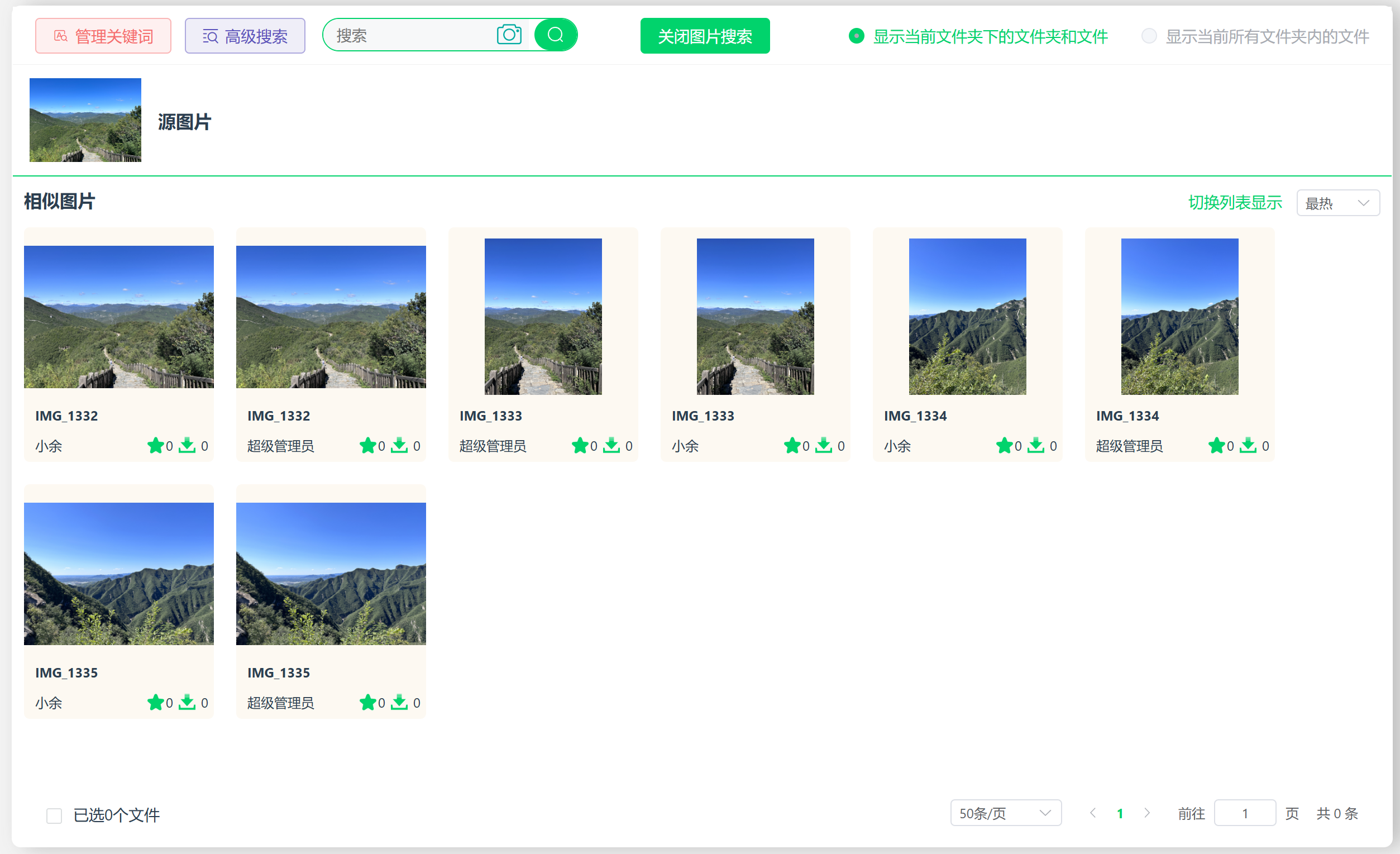1400x854 pixels.
Task: Click 切换列表显示 link
Action: point(1235,203)
